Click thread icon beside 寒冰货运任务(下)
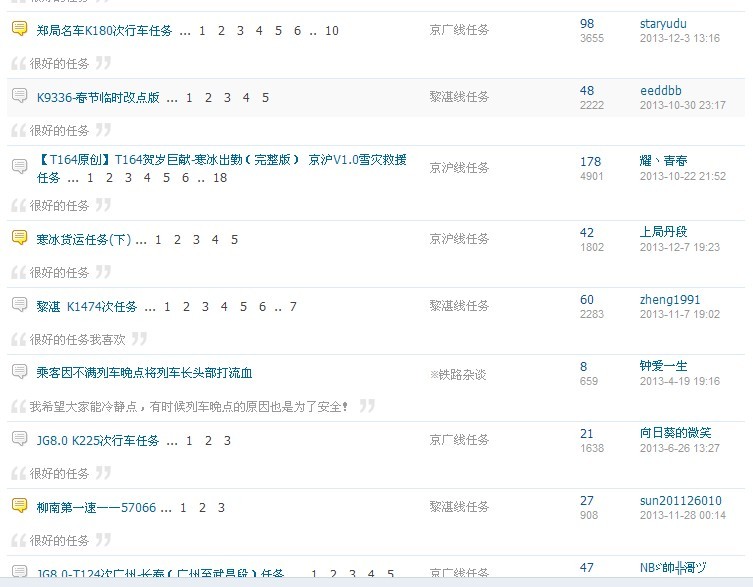The image size is (753, 587). tap(19, 238)
